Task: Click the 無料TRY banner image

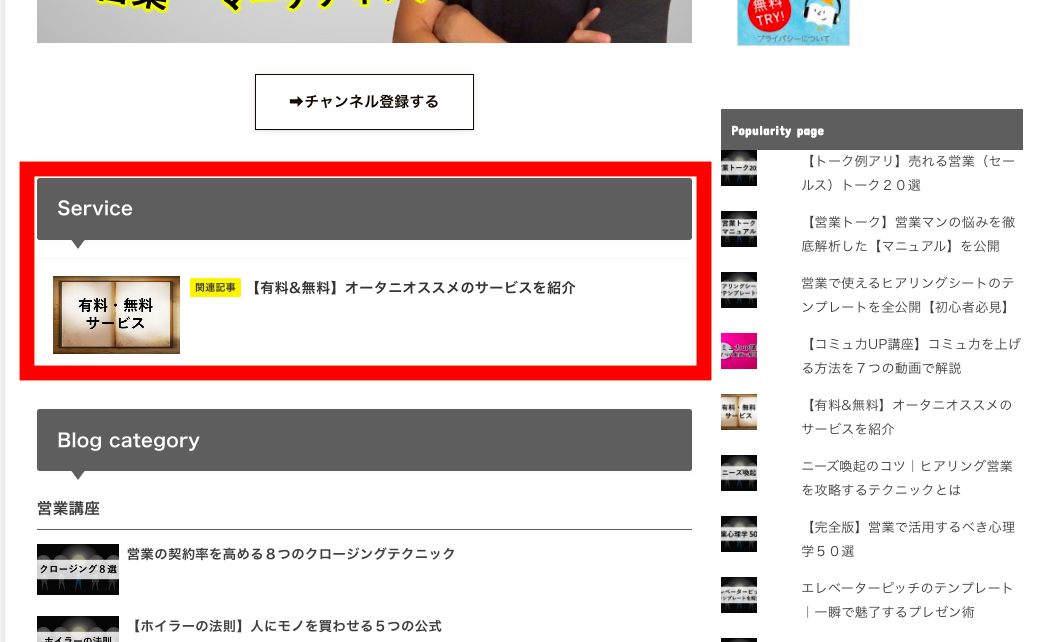Action: (793, 22)
